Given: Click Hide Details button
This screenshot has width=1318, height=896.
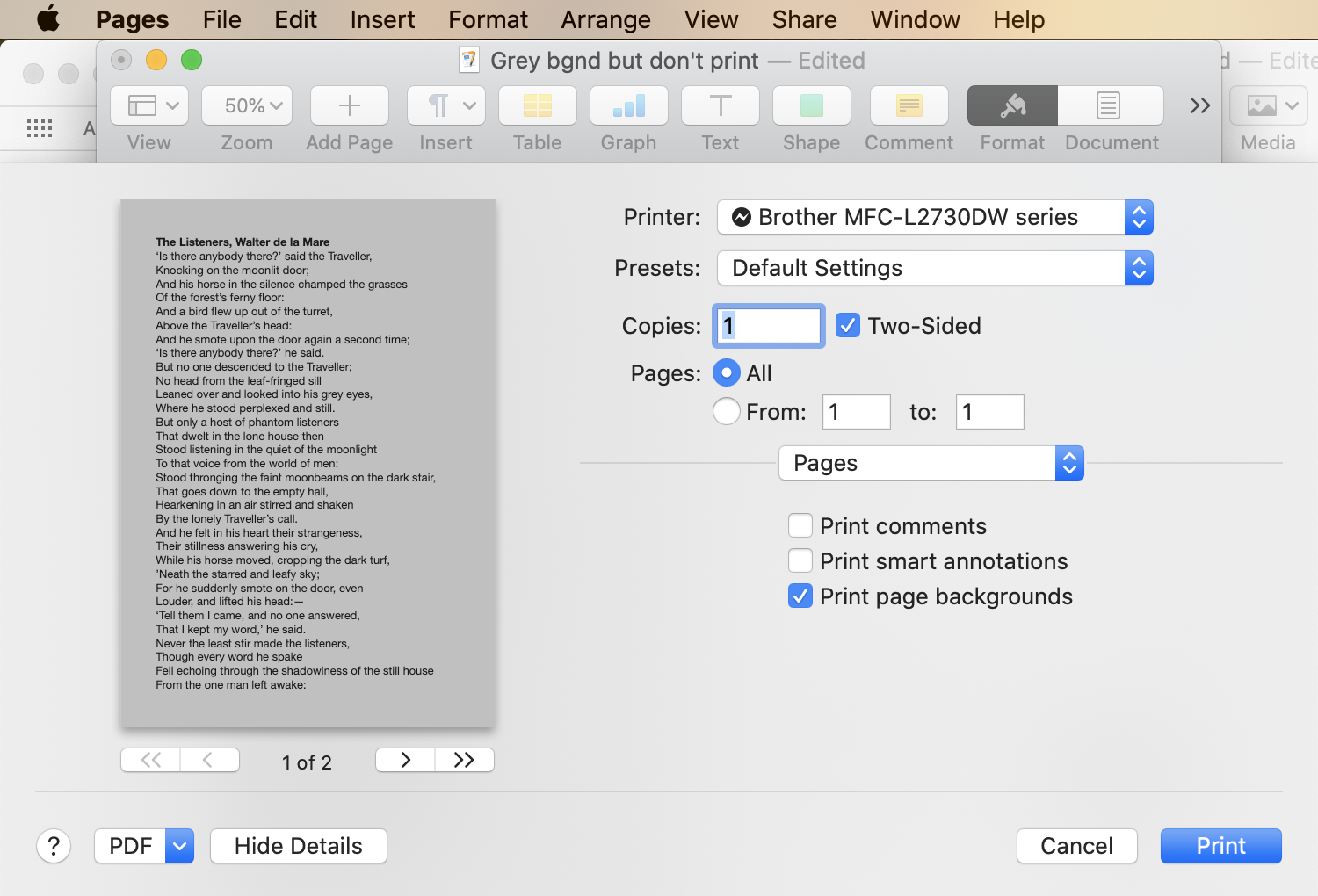Looking at the screenshot, I should [299, 846].
